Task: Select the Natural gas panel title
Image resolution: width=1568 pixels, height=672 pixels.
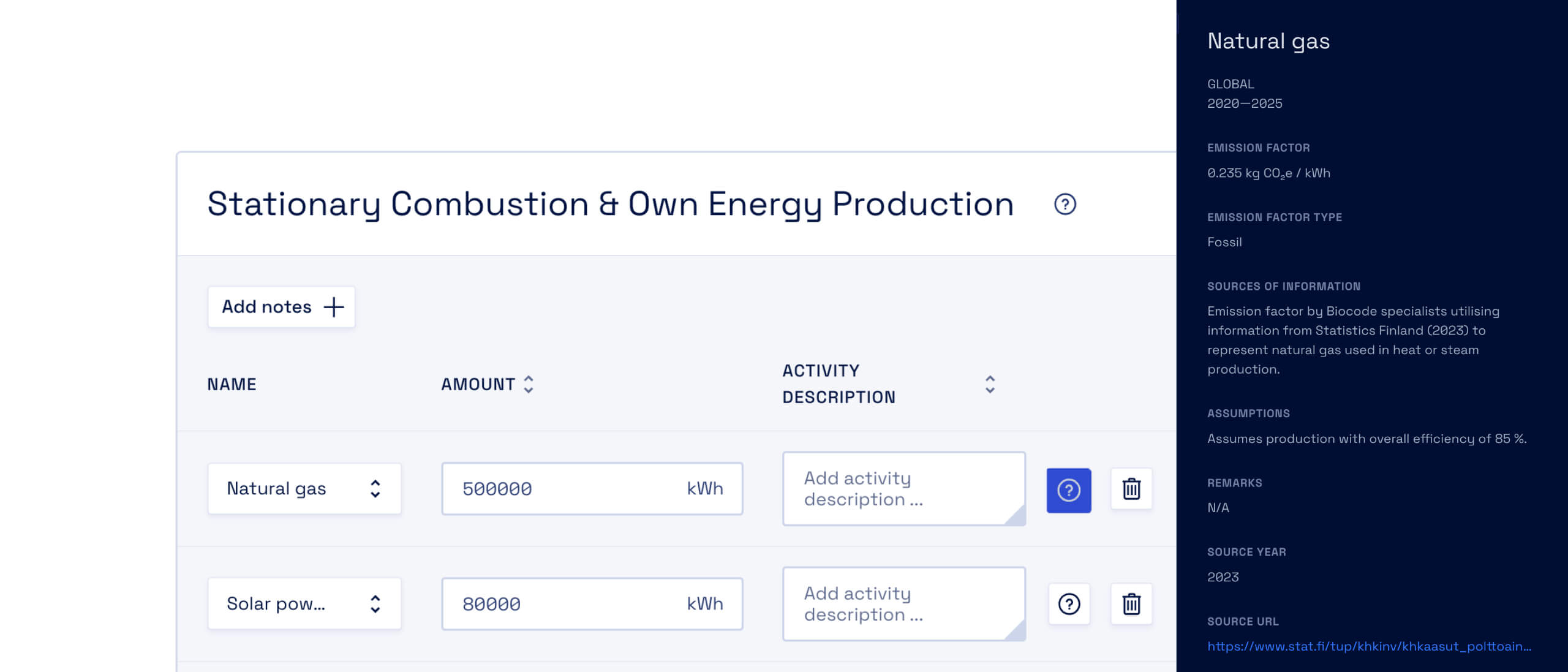Action: tap(1268, 40)
